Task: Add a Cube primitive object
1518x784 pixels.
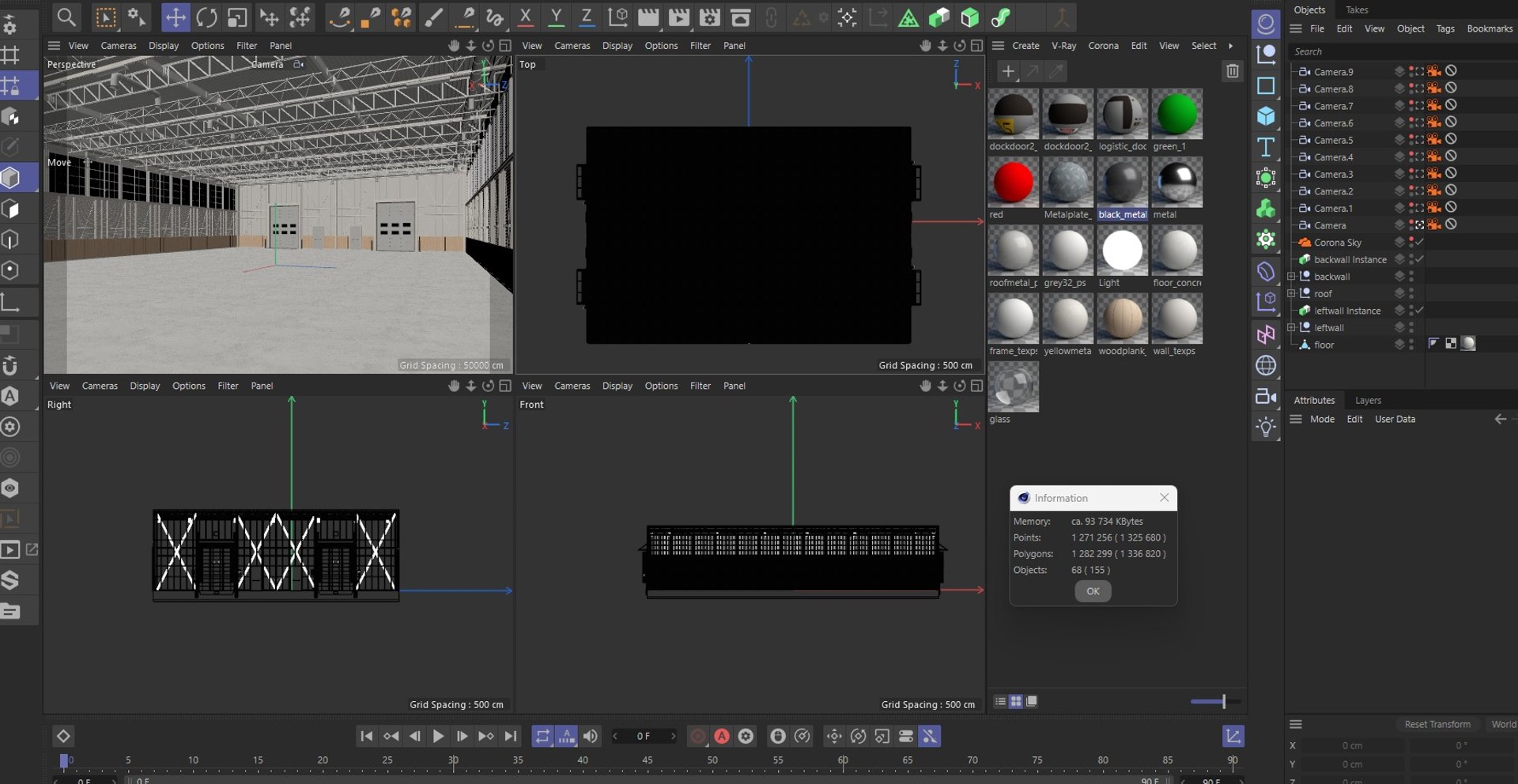Action: coord(1266,116)
